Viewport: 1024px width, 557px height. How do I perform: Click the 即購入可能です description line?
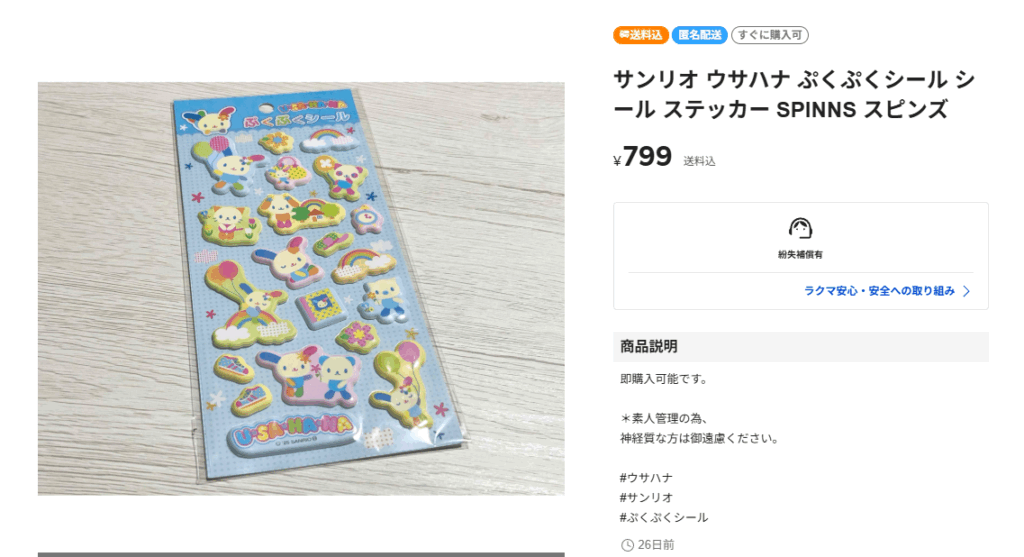[664, 379]
